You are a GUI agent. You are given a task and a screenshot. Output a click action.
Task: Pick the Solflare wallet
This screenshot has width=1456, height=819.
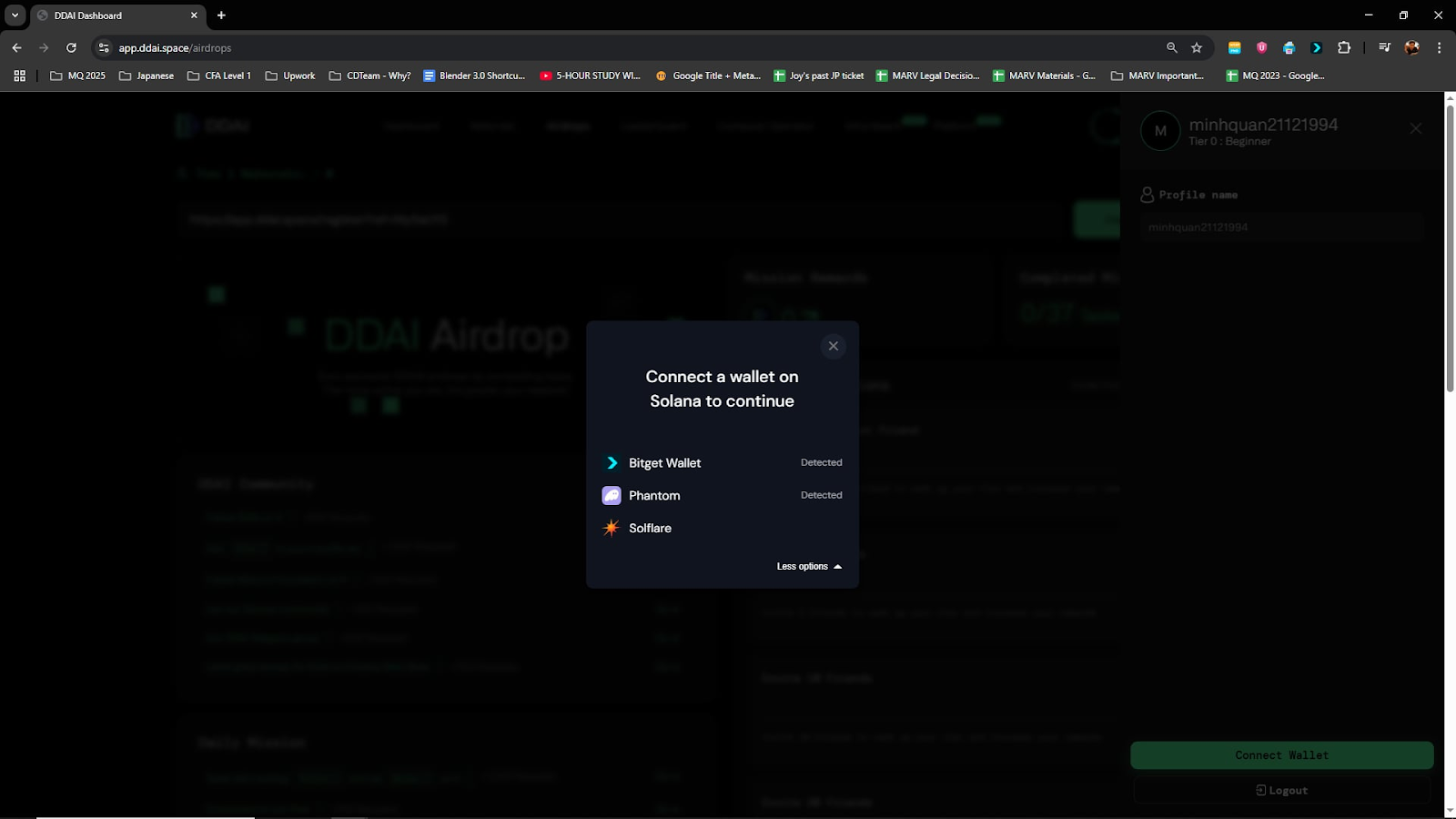click(723, 528)
